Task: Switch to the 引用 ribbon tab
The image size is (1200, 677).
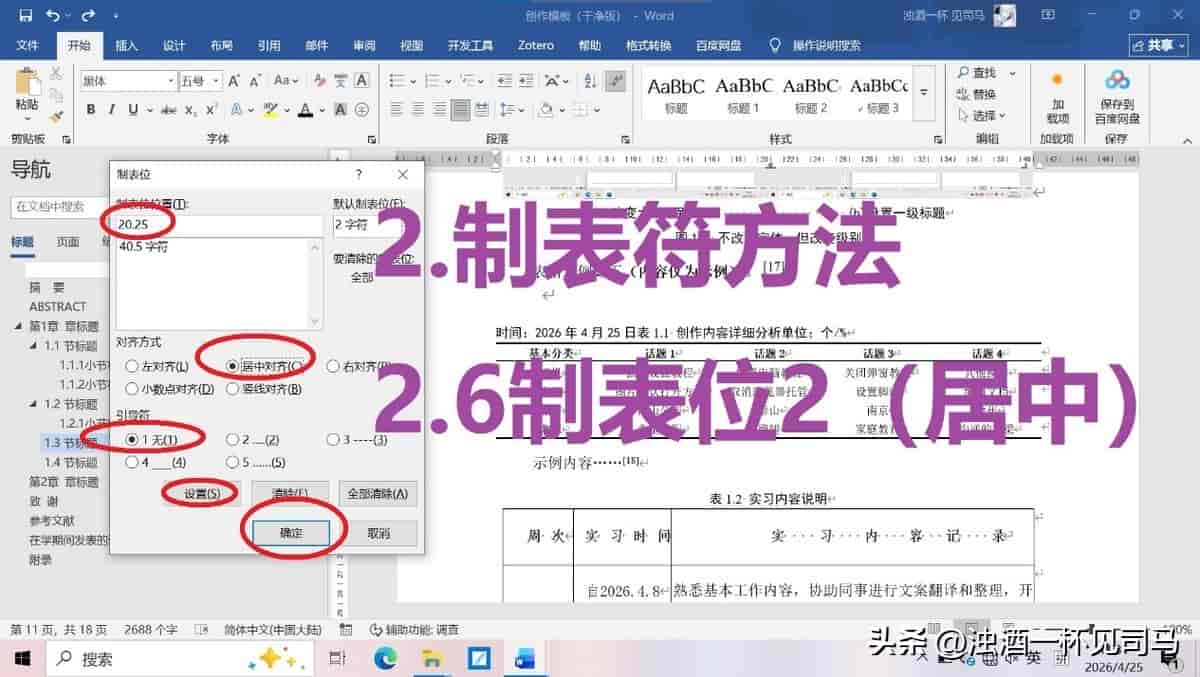Action: [269, 45]
